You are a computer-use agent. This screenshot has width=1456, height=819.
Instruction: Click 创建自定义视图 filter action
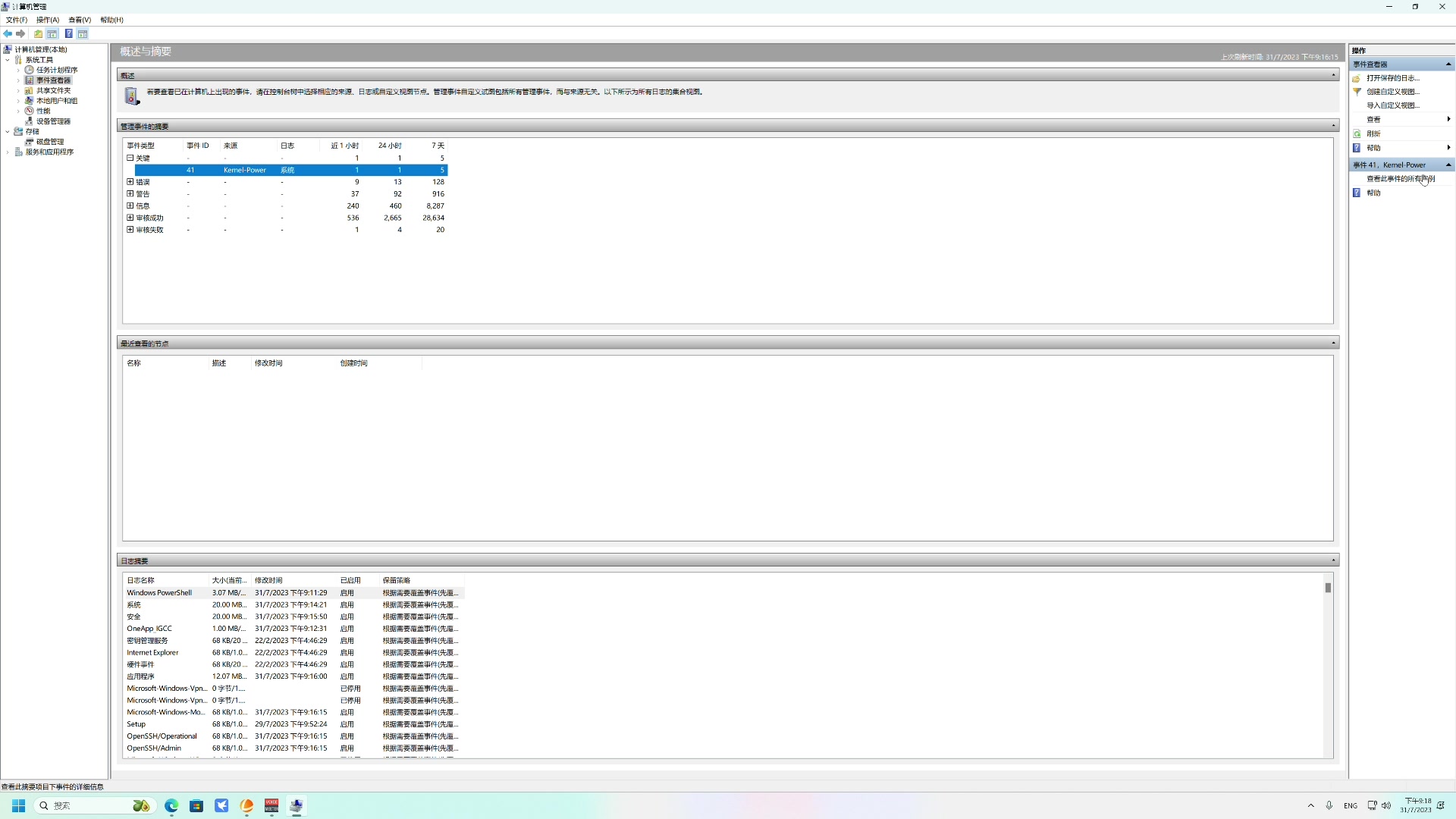click(x=1392, y=92)
